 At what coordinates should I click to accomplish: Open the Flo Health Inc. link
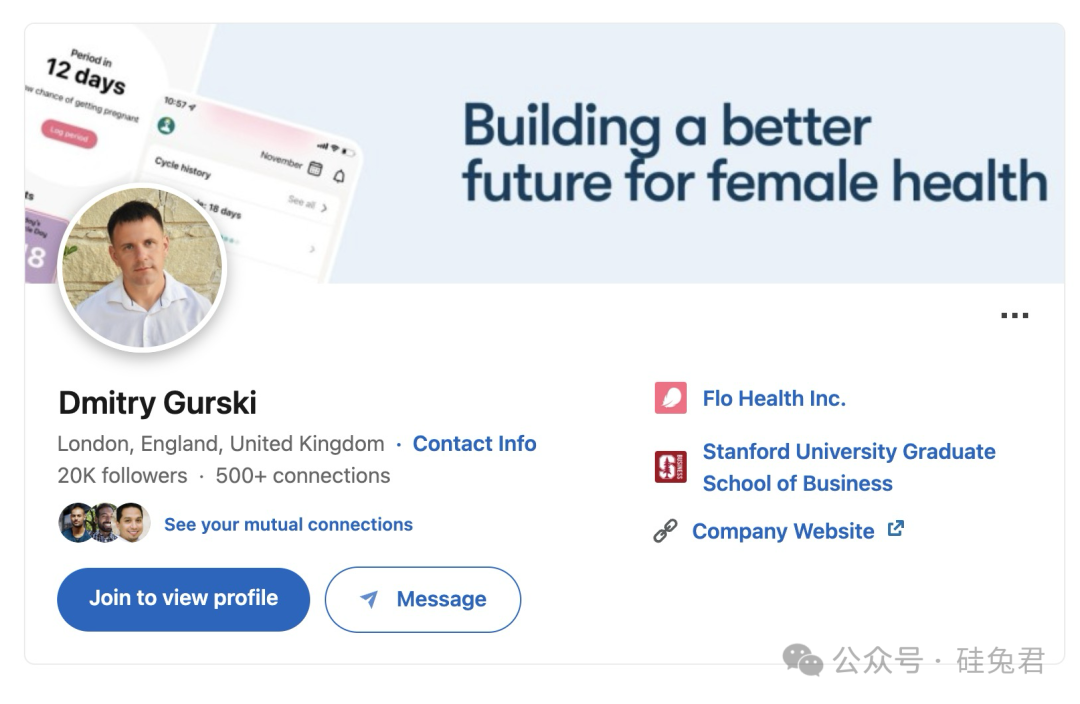tap(774, 398)
